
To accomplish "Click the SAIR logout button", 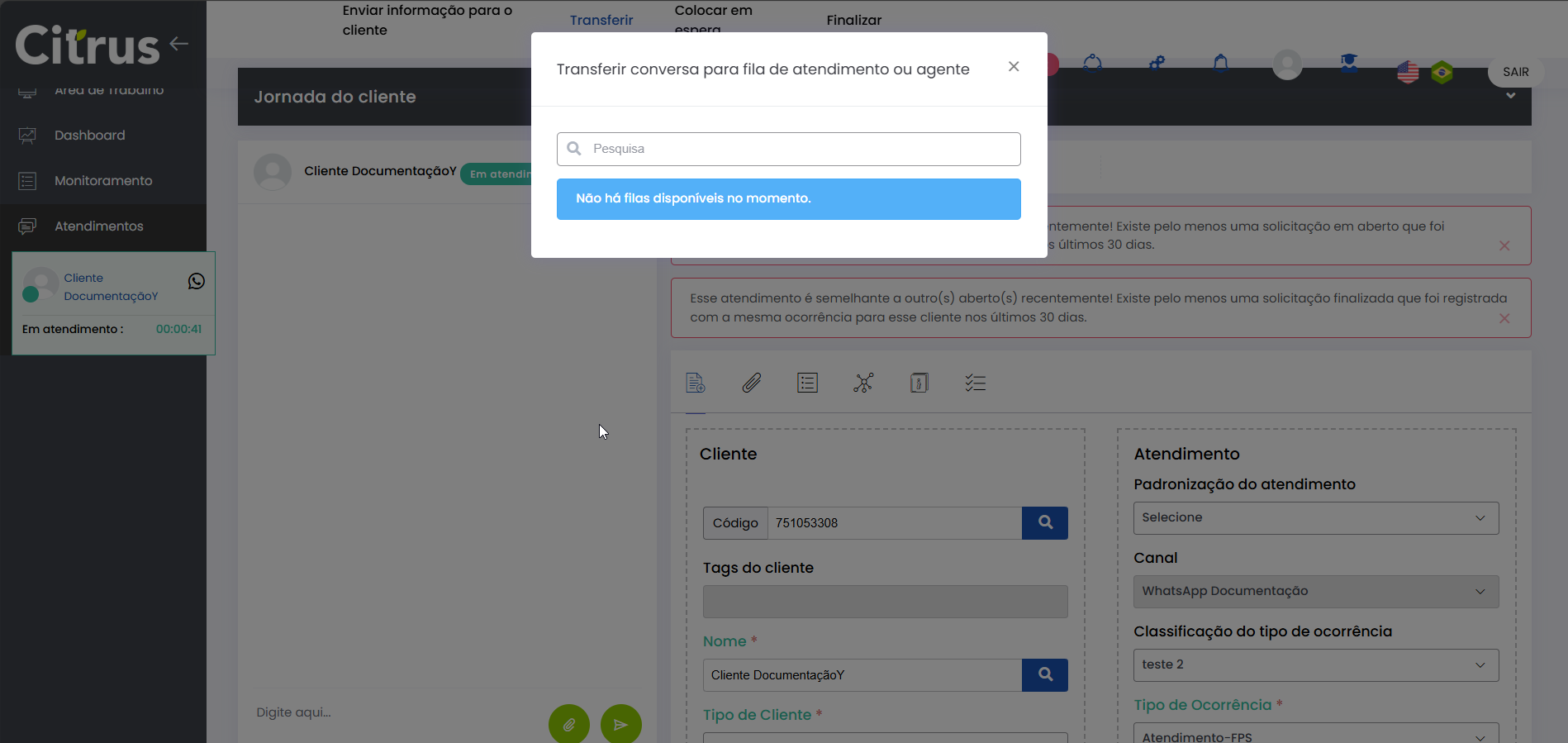I will pos(1515,72).
